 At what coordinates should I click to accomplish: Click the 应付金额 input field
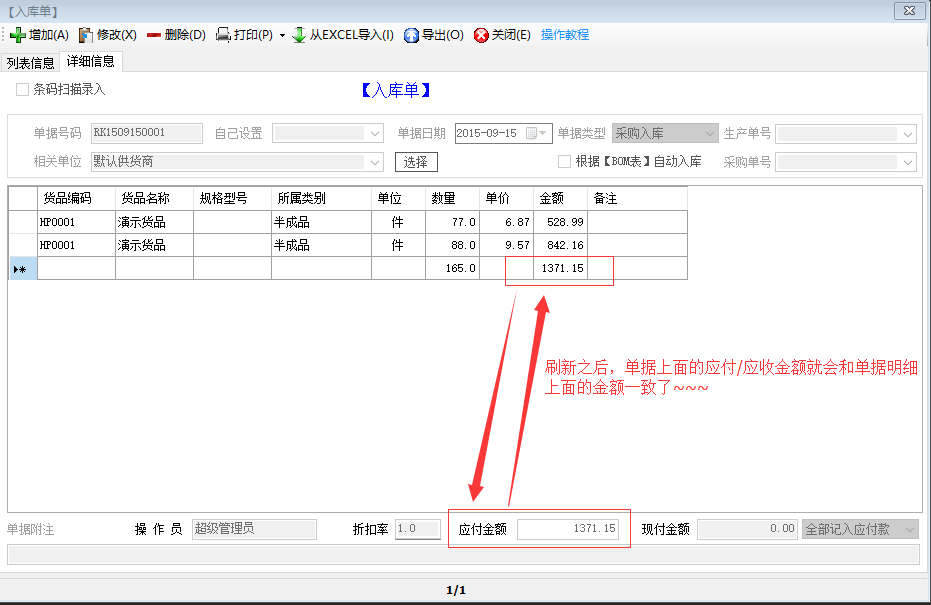pyautogui.click(x=568, y=529)
